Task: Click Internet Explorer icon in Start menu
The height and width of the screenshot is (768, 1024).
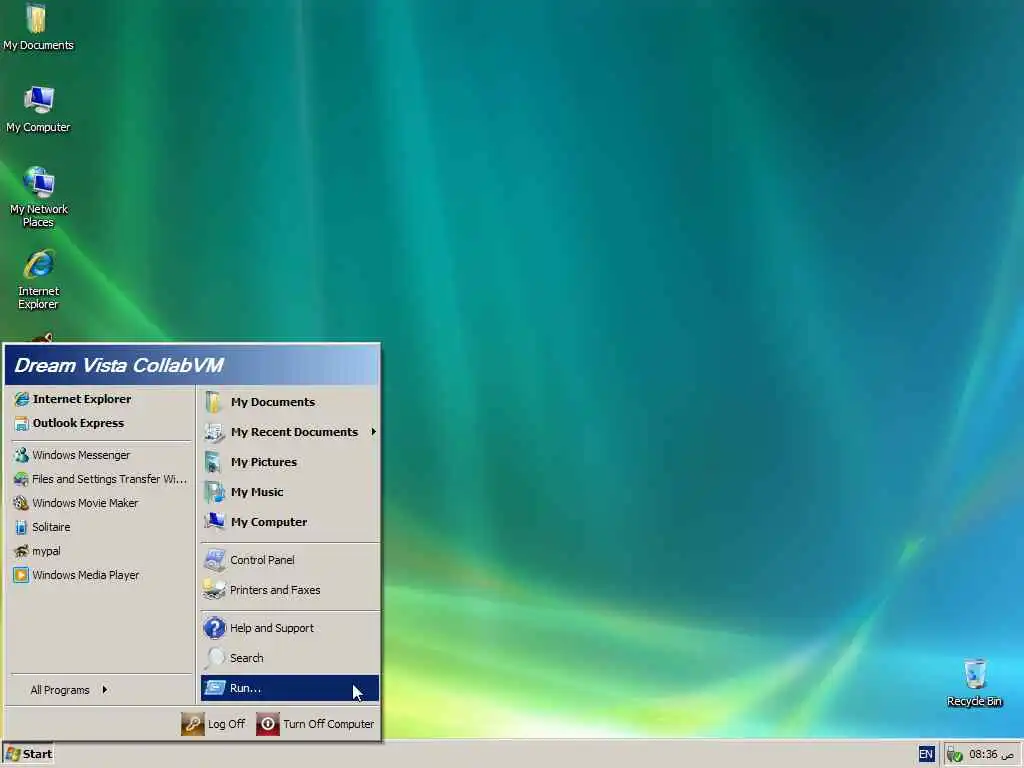Action: coord(22,399)
